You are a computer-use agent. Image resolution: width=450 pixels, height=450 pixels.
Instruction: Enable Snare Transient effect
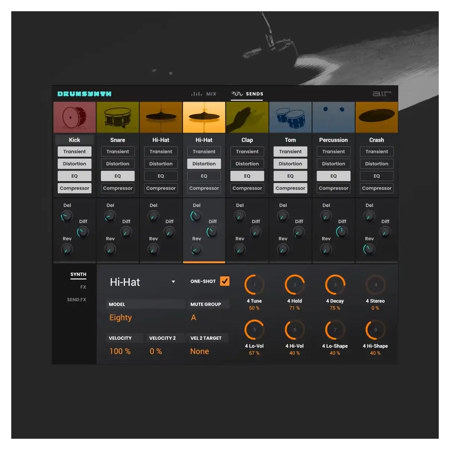pos(118,151)
